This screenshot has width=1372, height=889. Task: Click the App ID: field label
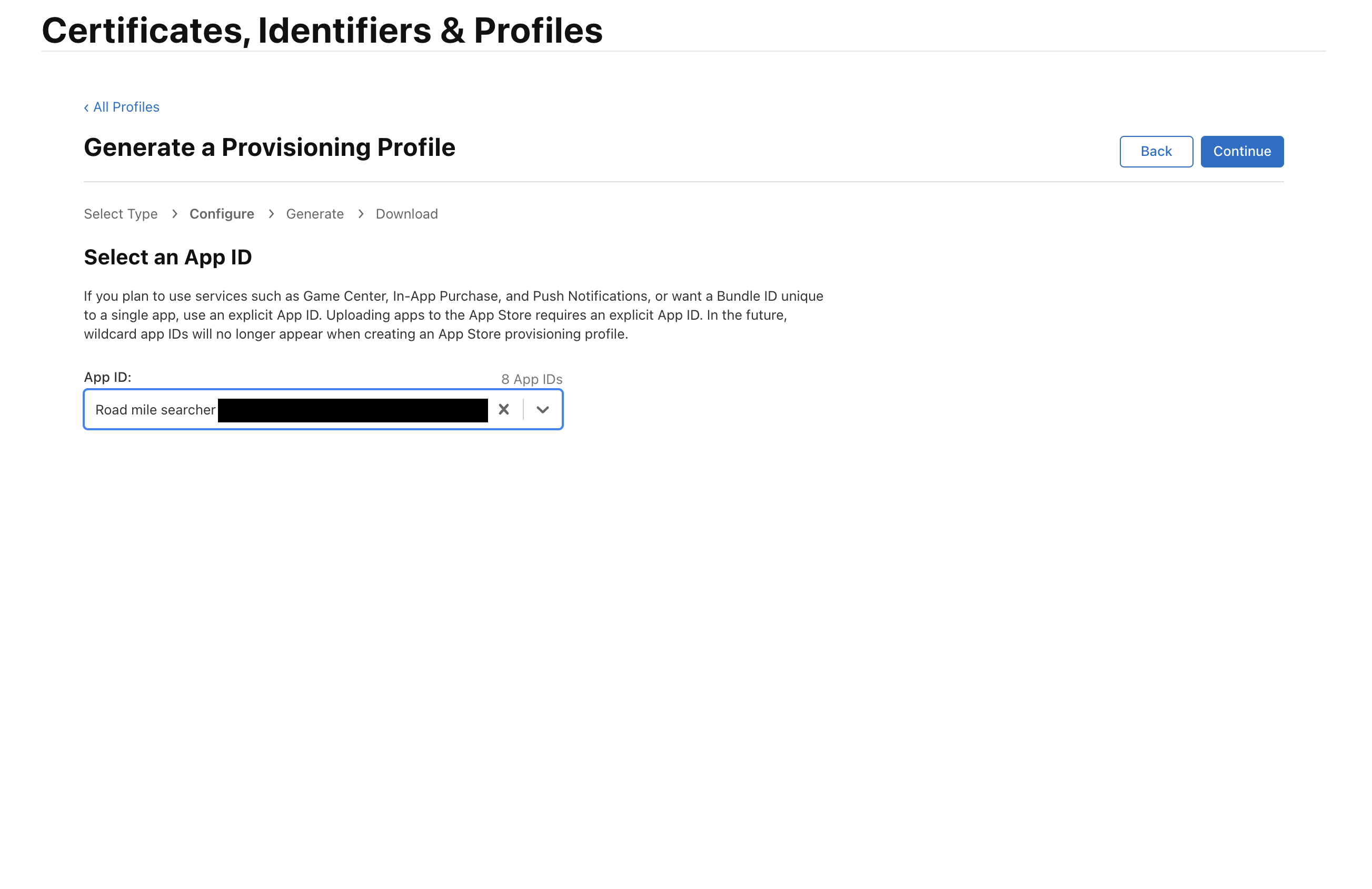(x=107, y=377)
